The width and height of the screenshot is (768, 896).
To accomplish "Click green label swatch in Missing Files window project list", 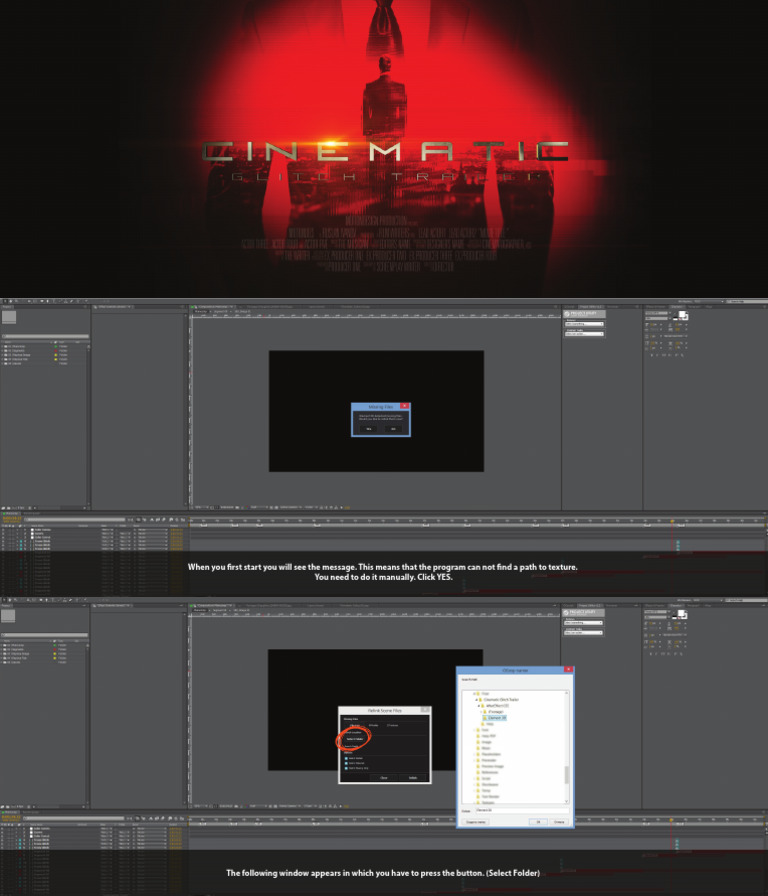I will coord(55,346).
